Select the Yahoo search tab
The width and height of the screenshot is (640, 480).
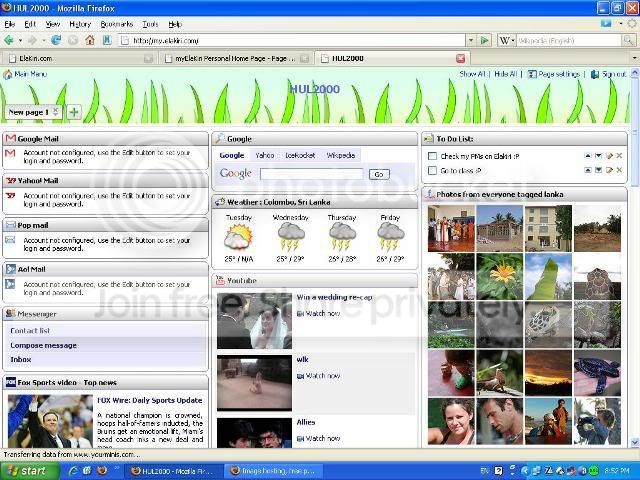click(264, 155)
